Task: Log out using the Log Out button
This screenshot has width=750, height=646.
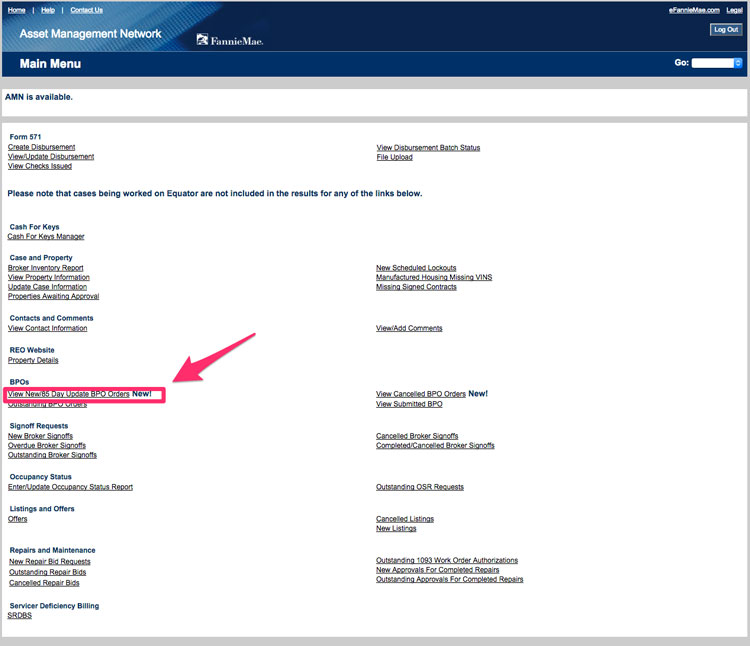Action: coord(726,30)
